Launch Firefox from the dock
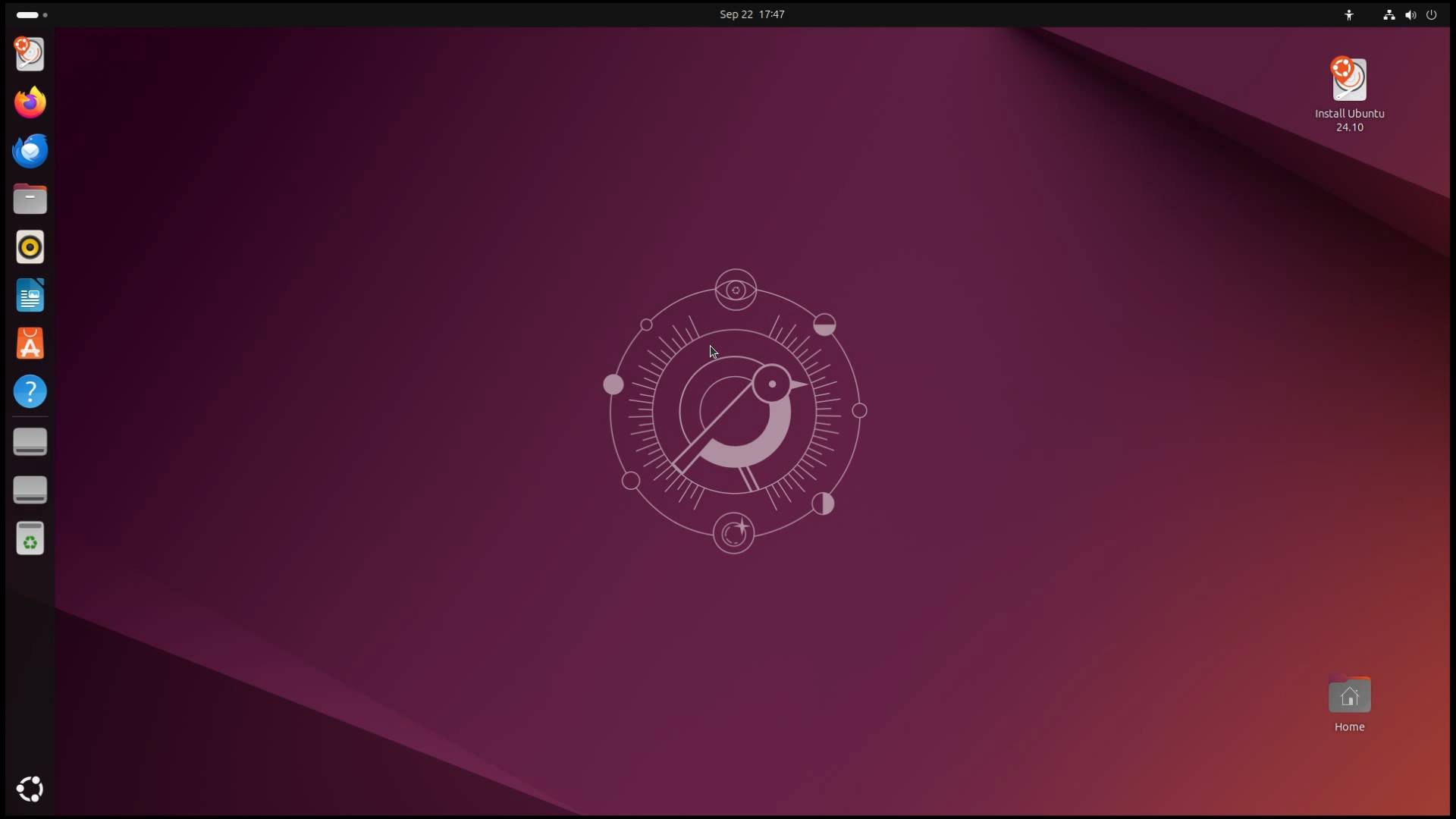The width and height of the screenshot is (1456, 819). tap(30, 102)
